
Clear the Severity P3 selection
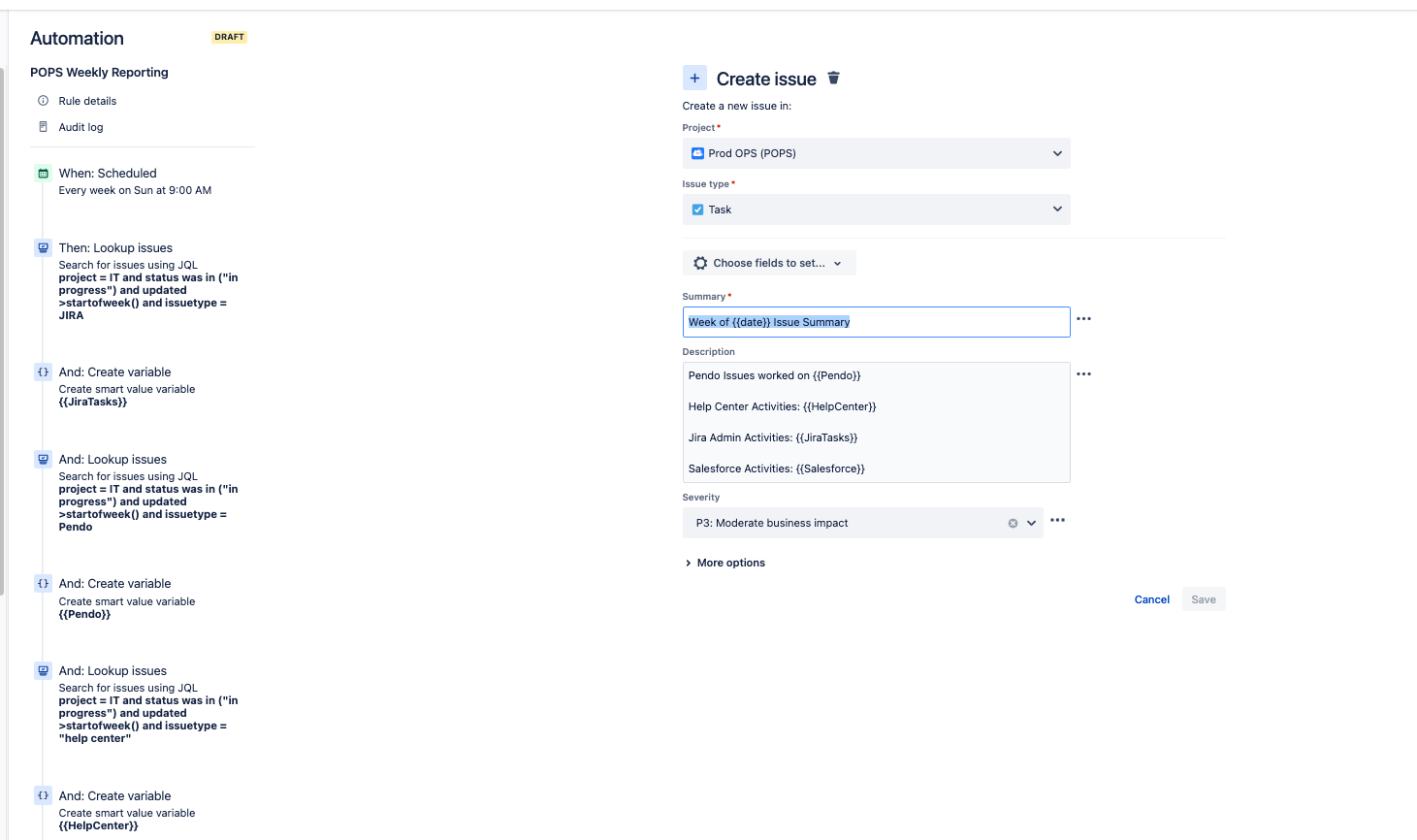(1013, 524)
